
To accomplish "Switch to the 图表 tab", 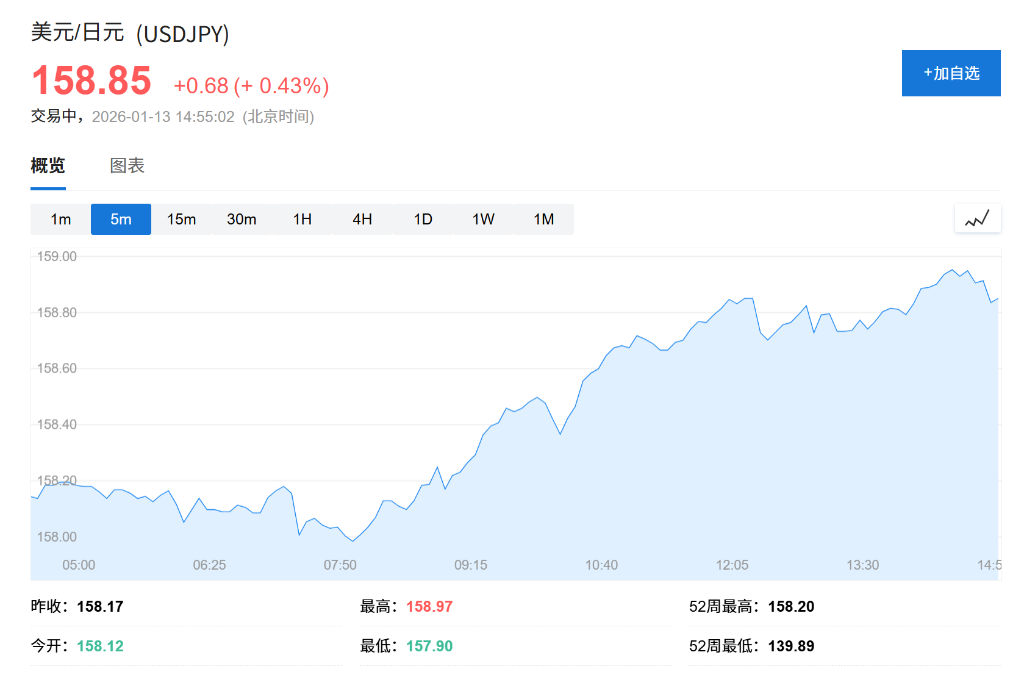I will tap(130, 166).
